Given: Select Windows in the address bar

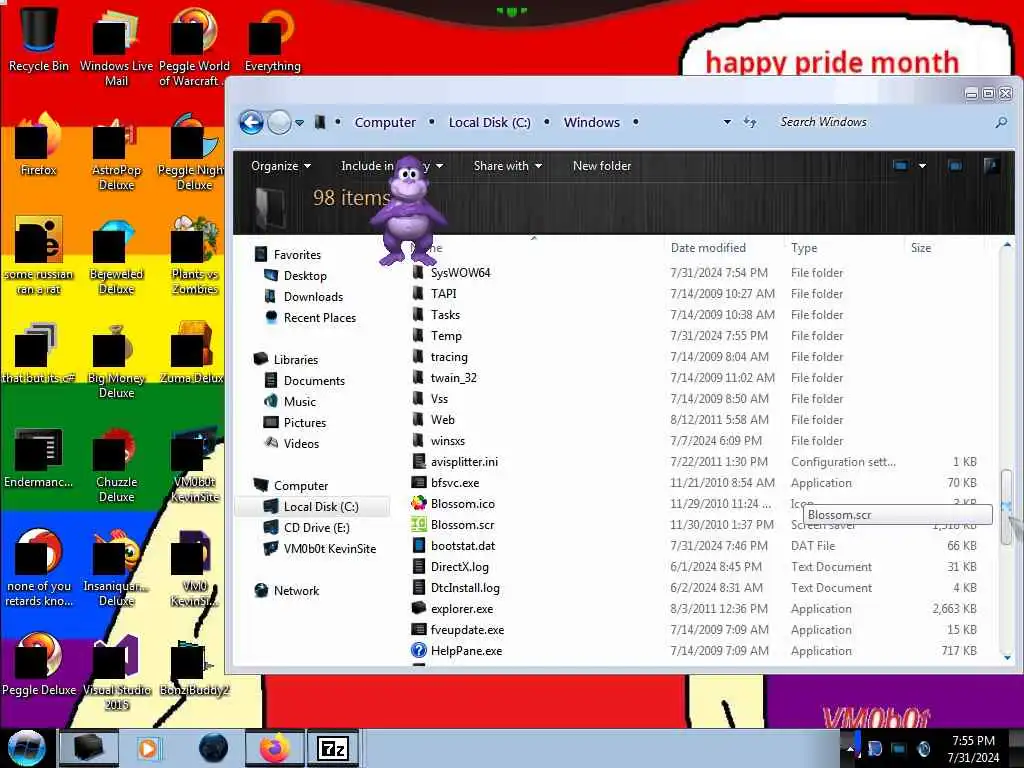Looking at the screenshot, I should (592, 122).
